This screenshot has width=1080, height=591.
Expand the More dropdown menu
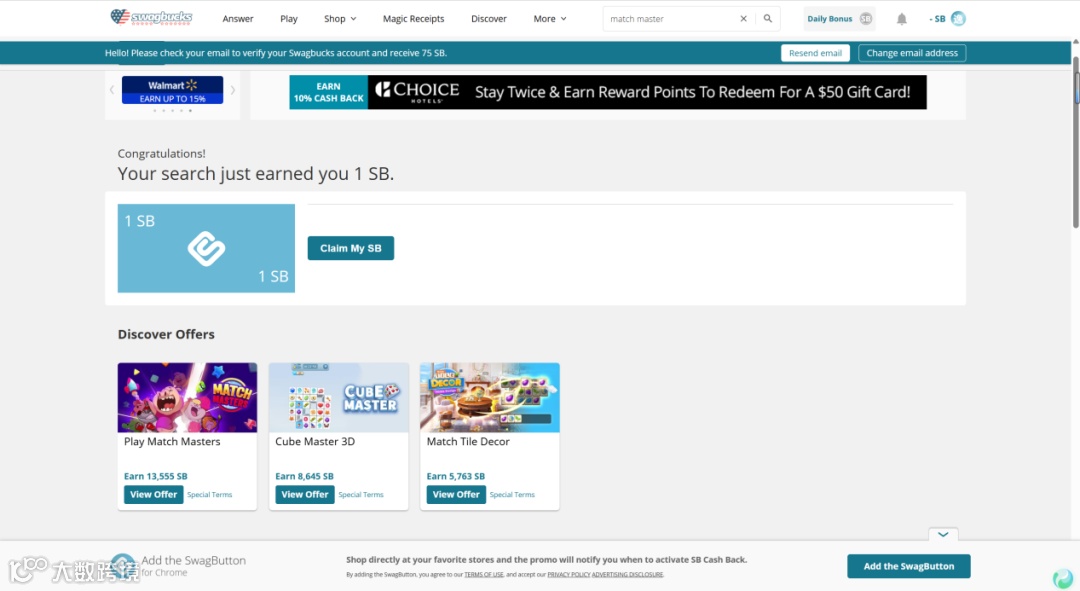550,19
